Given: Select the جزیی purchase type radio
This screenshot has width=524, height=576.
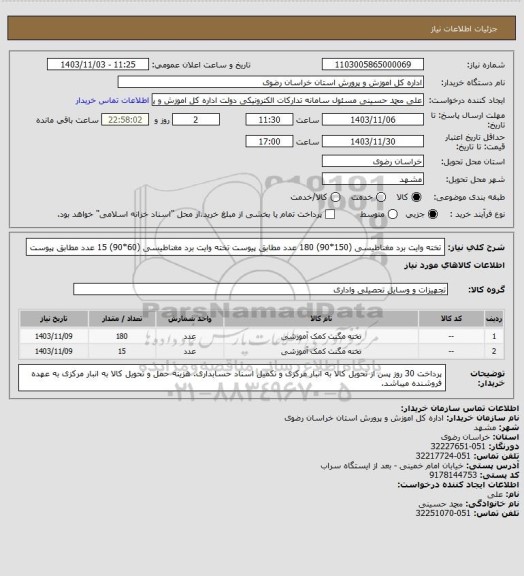Looking at the screenshot, I should click(433, 214).
